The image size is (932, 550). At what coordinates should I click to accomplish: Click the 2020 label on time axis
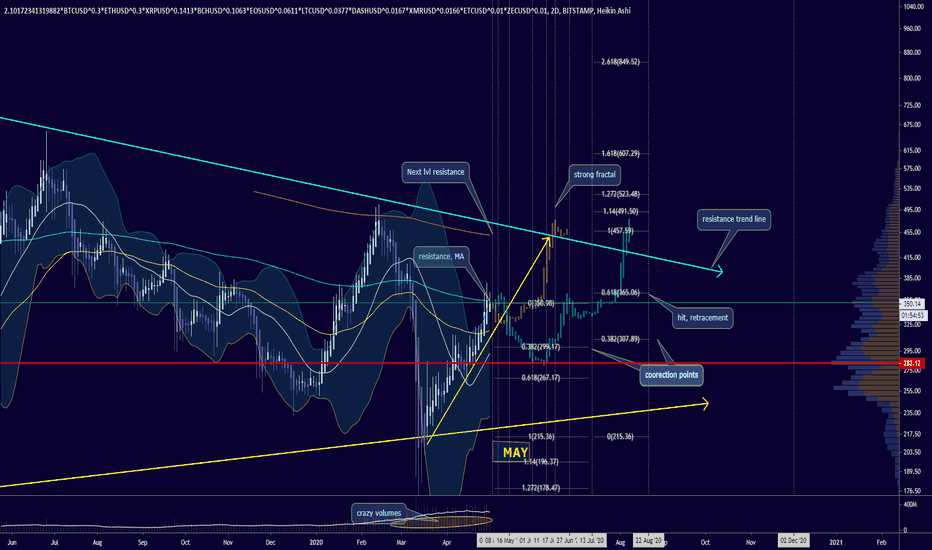coord(316,542)
